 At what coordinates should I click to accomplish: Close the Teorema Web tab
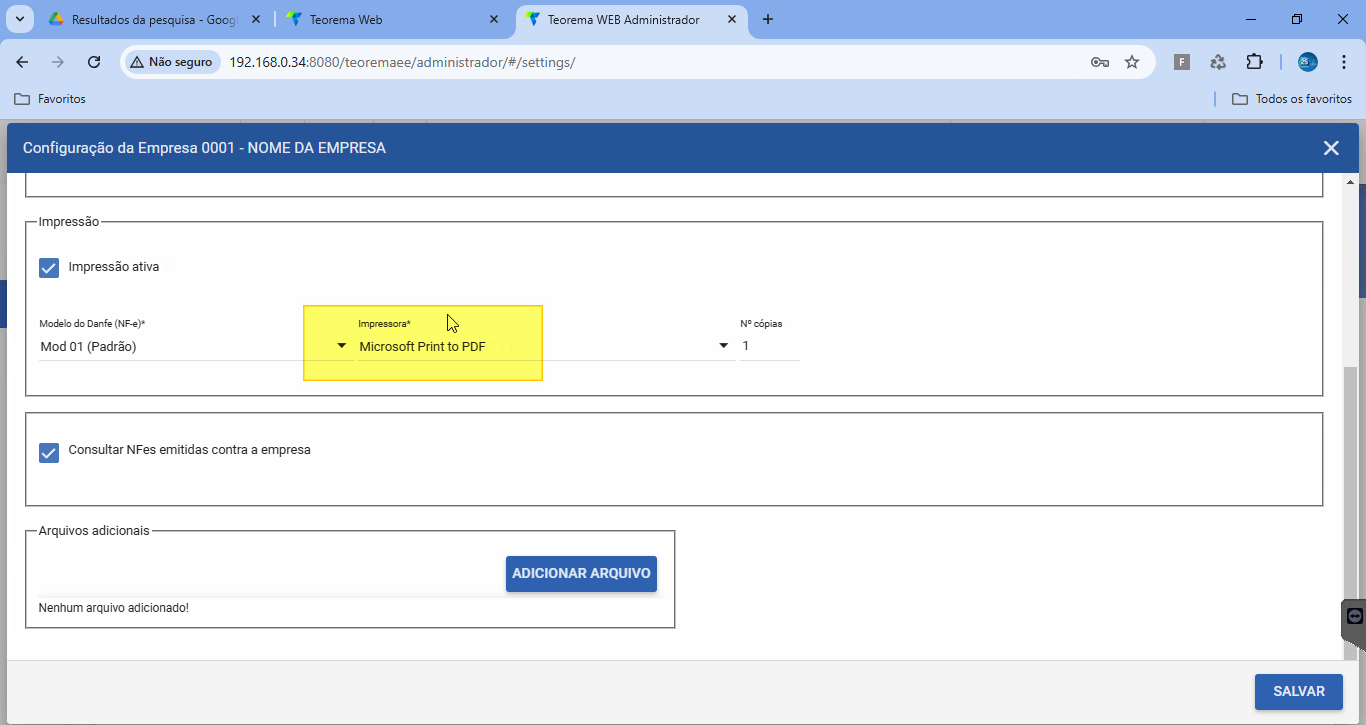pos(494,19)
